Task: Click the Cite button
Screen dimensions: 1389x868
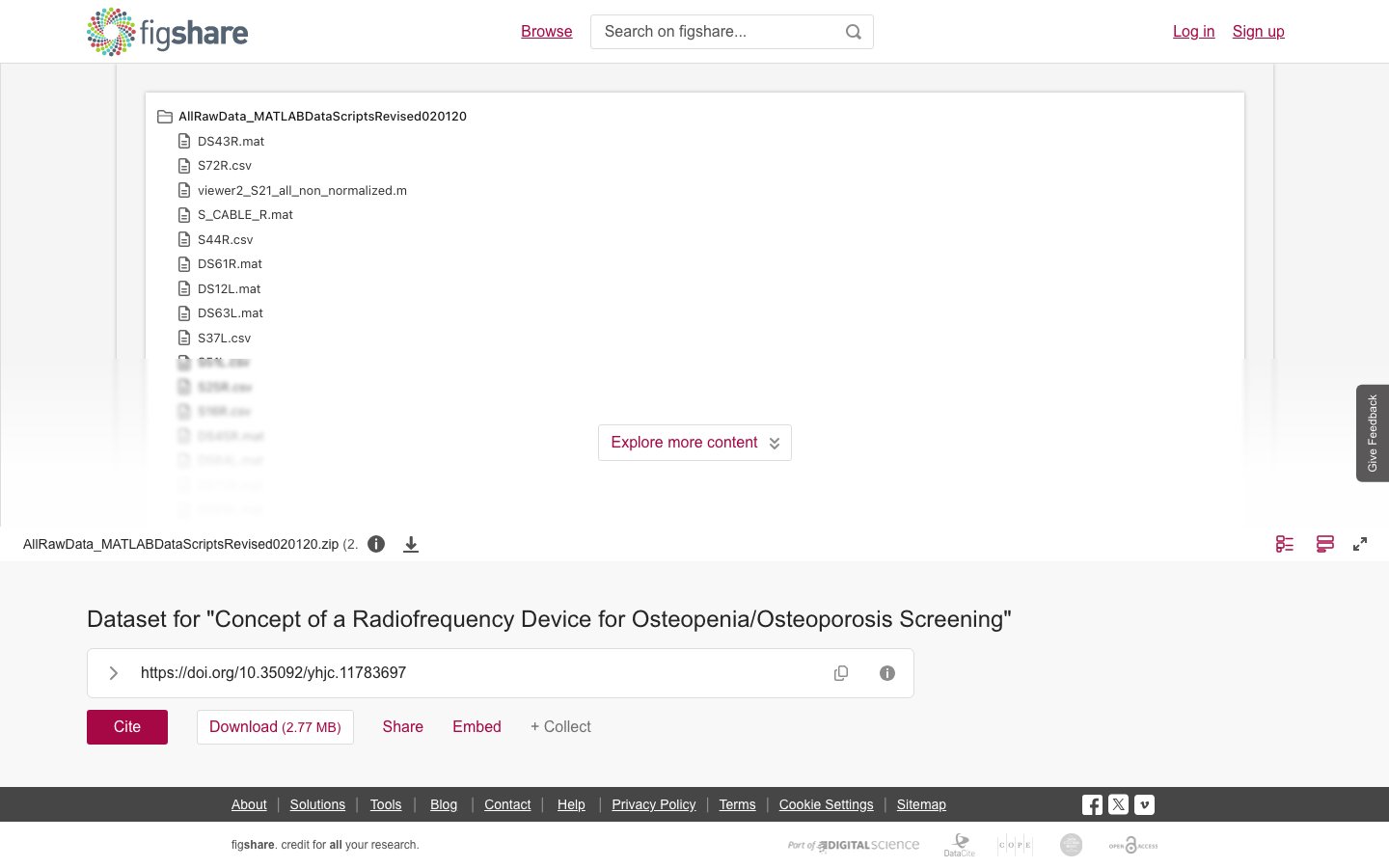Action: coord(127,727)
